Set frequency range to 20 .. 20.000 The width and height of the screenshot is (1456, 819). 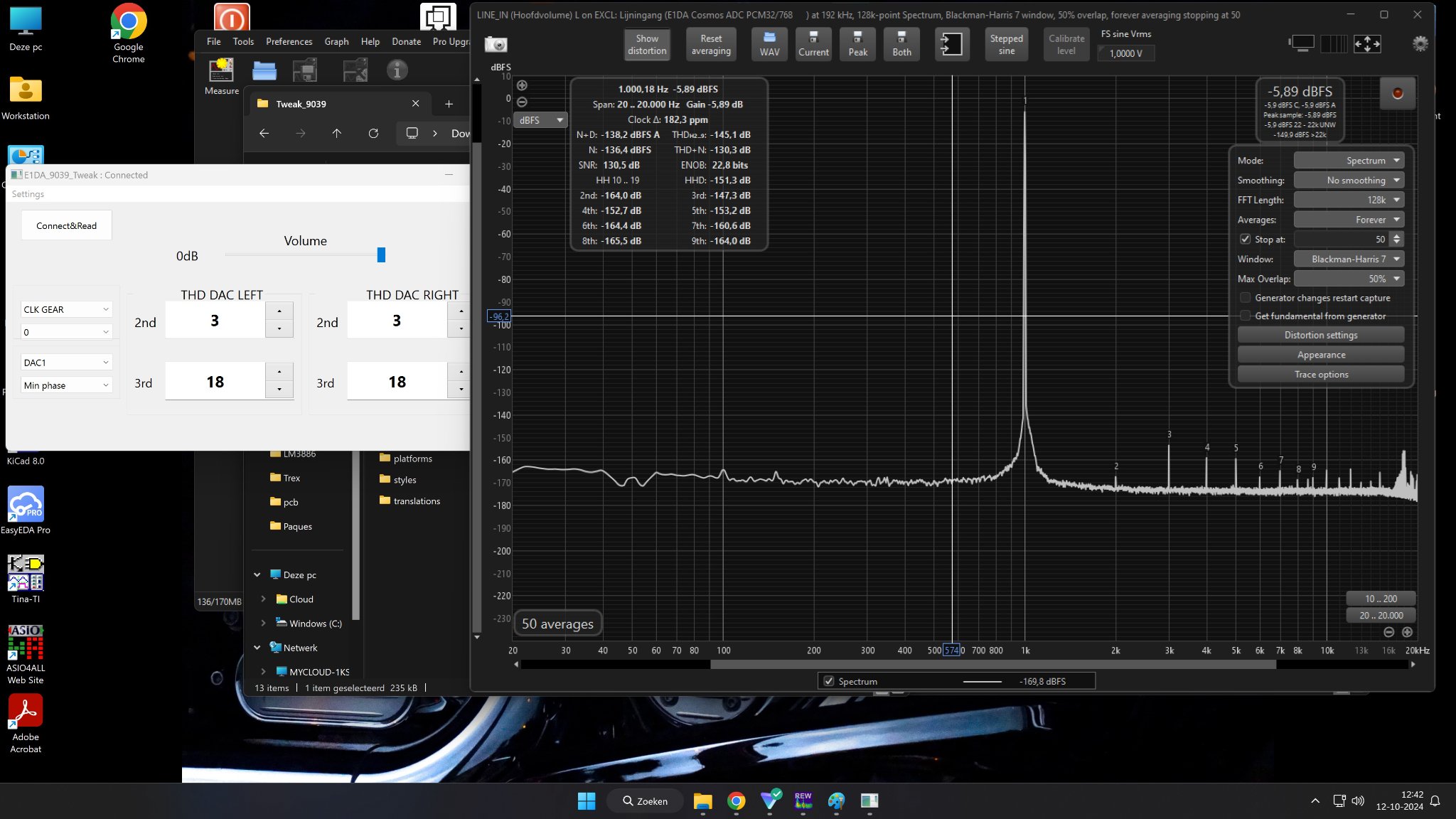tap(1381, 616)
